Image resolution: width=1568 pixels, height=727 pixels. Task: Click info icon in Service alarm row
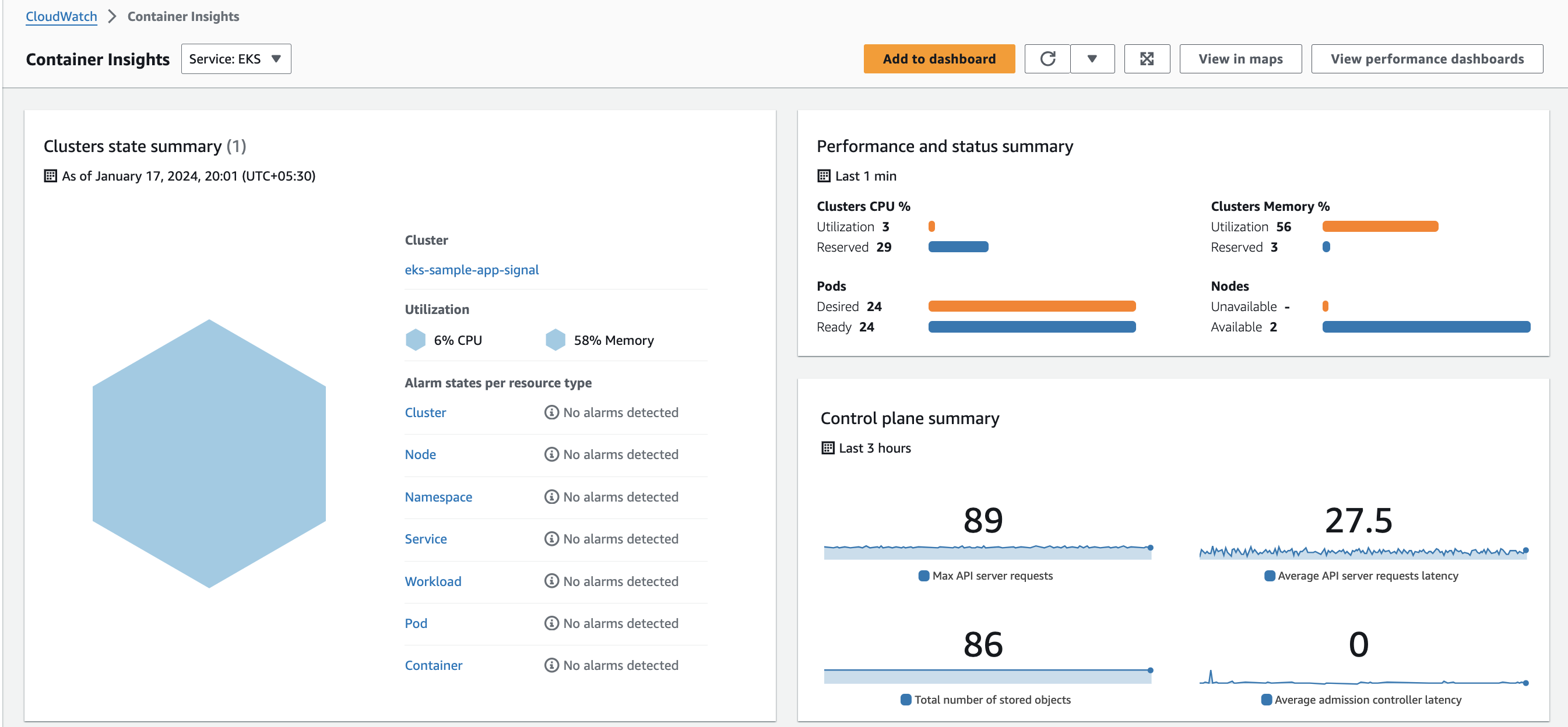point(551,539)
